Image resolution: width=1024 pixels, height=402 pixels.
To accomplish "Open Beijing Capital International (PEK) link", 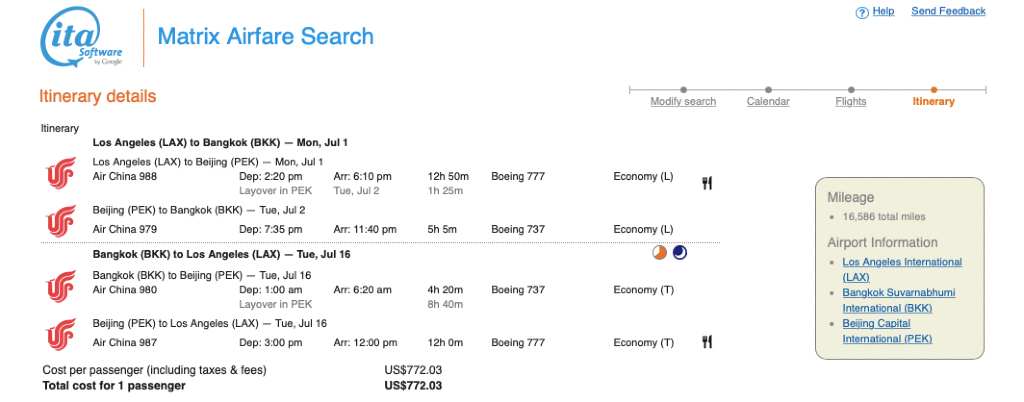I will click(x=887, y=331).
